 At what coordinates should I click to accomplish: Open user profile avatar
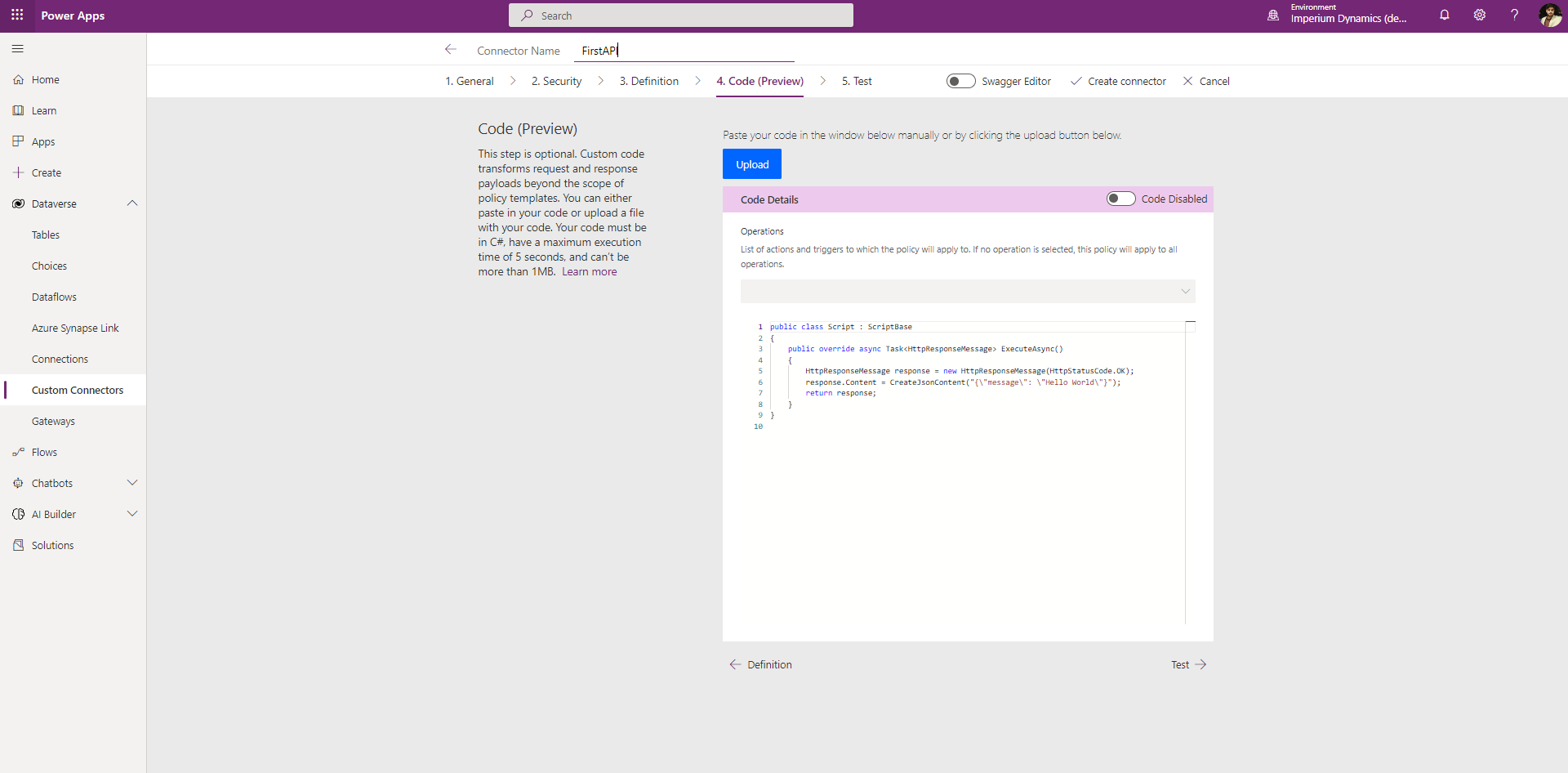1549,16
